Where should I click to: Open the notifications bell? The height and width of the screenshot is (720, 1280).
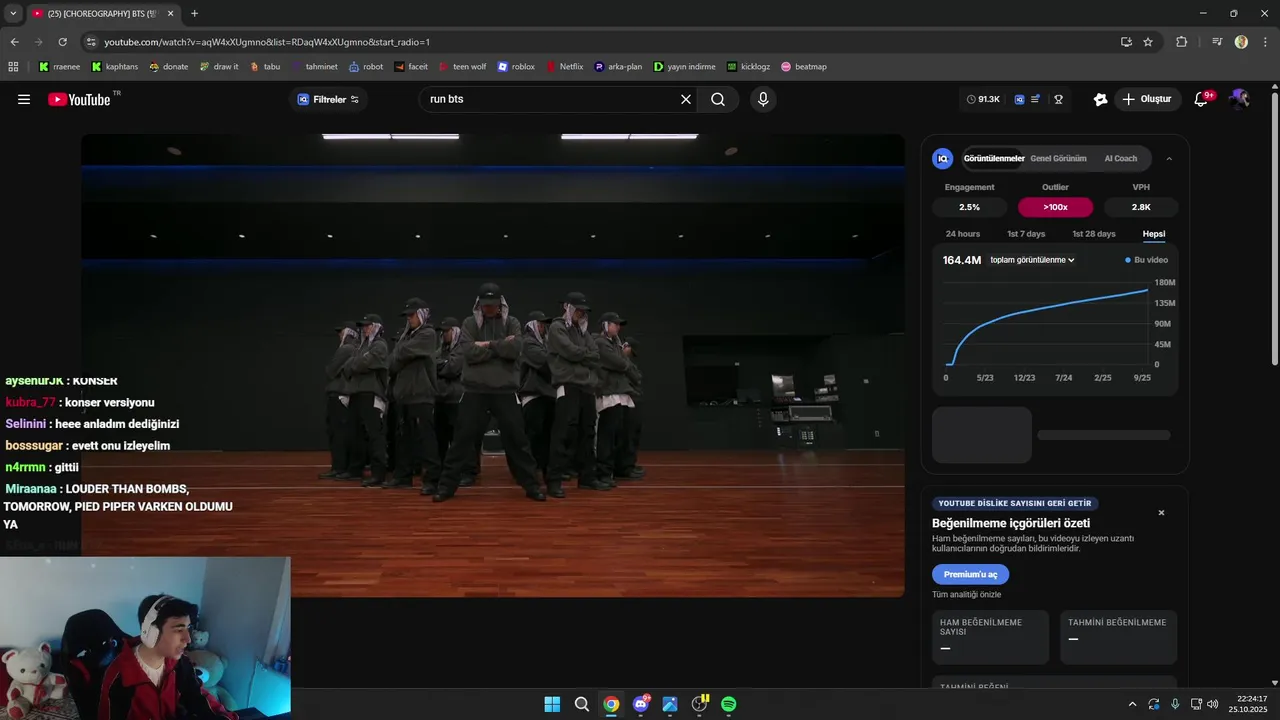click(x=1203, y=99)
